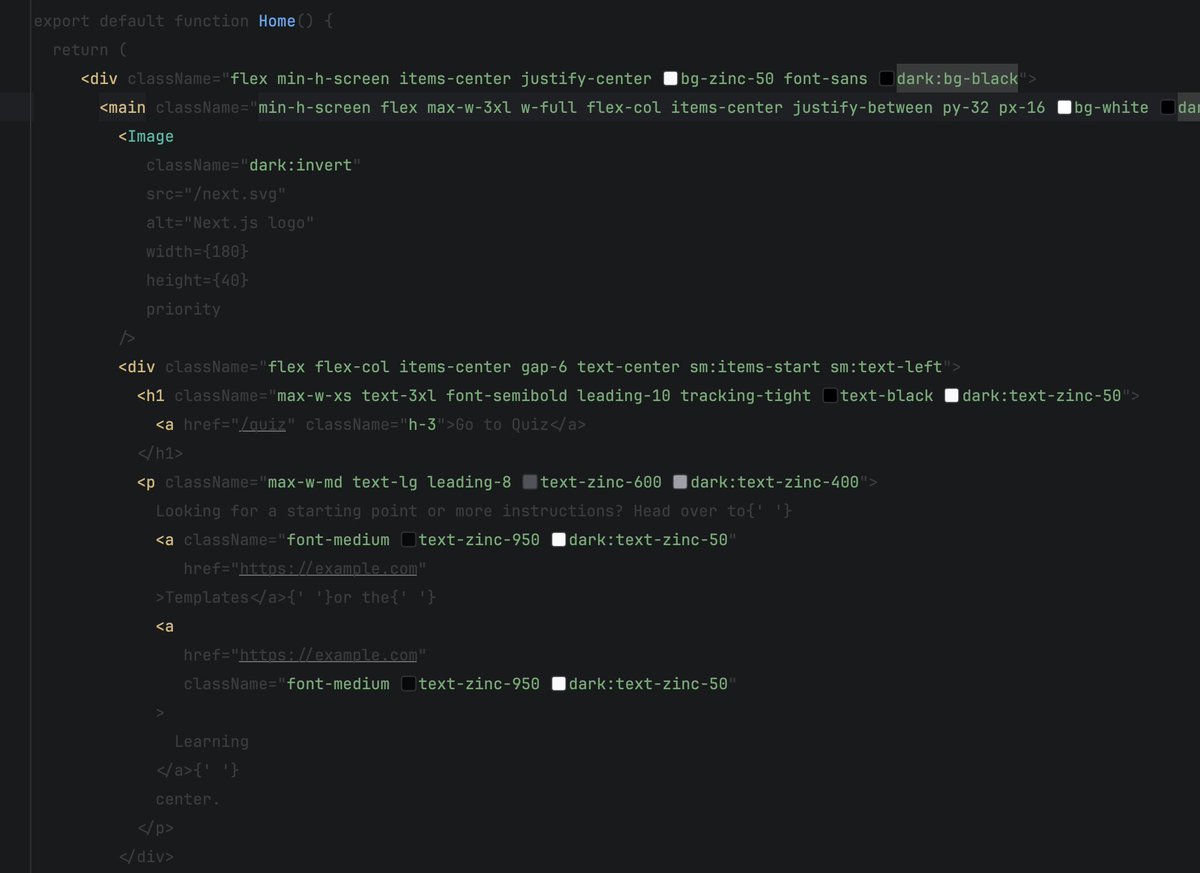Follow the example.com URL in the Learning anchor
Image resolution: width=1200 pixels, height=873 pixels.
tap(328, 655)
